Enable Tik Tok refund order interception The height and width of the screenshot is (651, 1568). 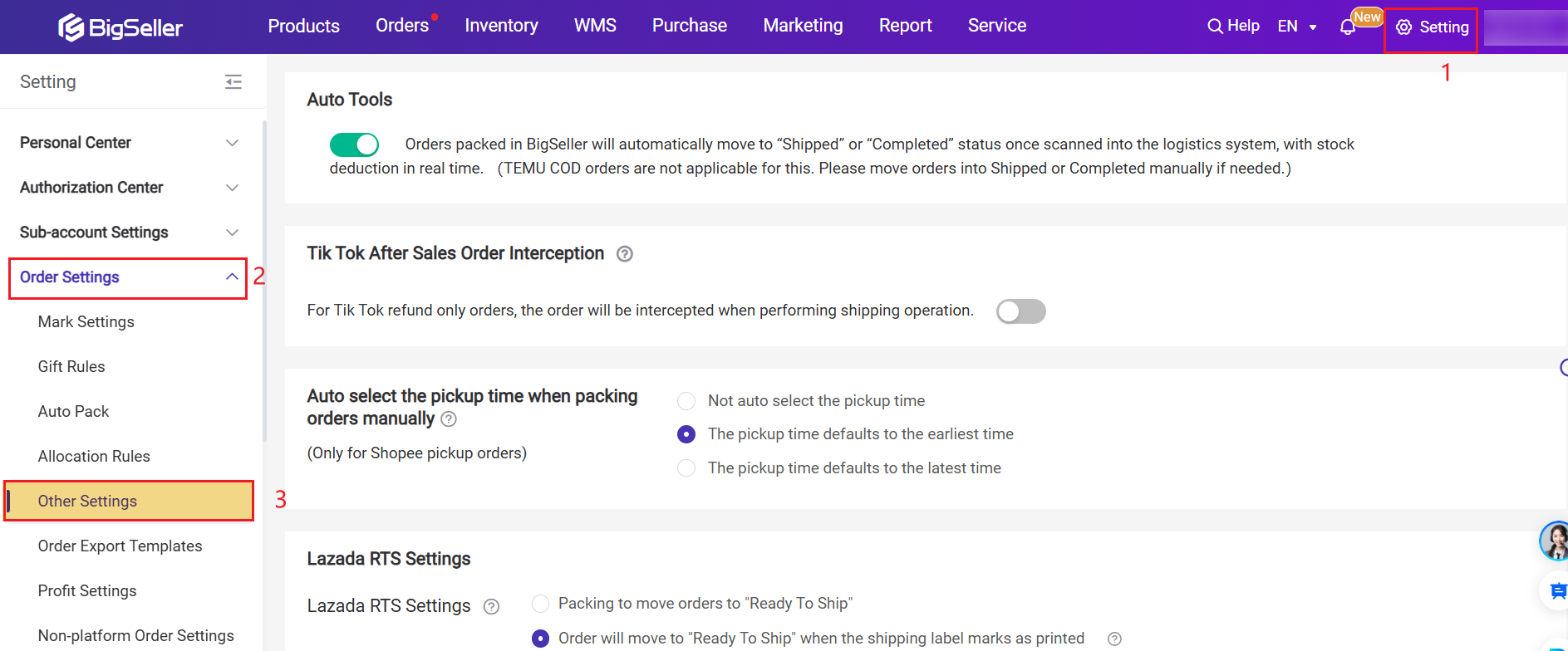[1021, 311]
